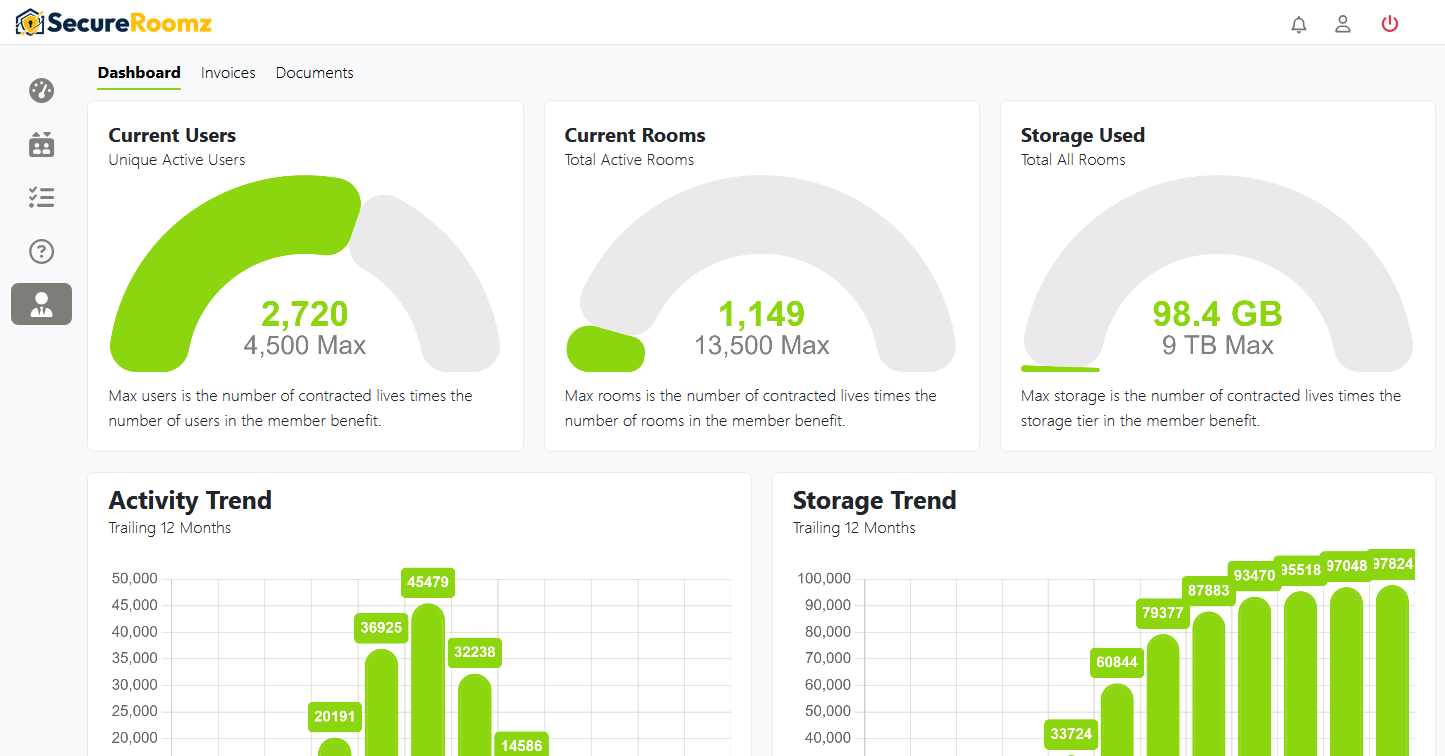The width and height of the screenshot is (1445, 756).
Task: Click the Current Rooms heading
Action: [x=635, y=135]
